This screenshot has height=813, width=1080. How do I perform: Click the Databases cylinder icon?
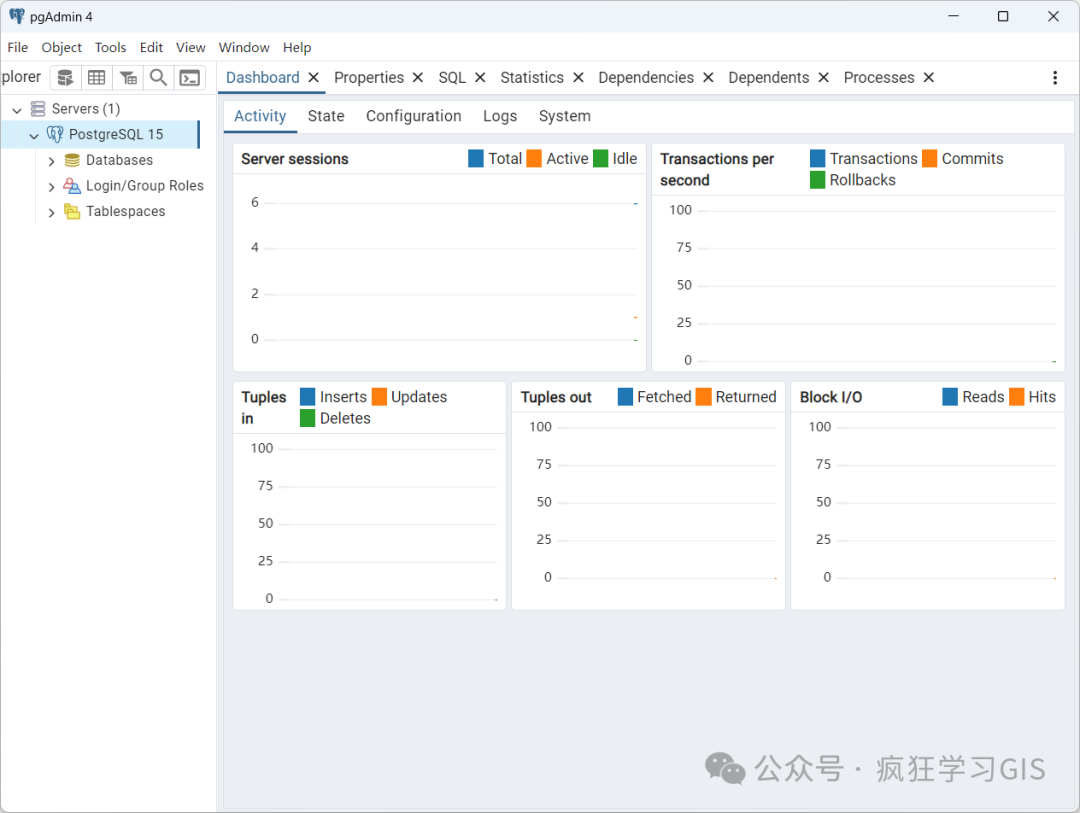[72, 161]
